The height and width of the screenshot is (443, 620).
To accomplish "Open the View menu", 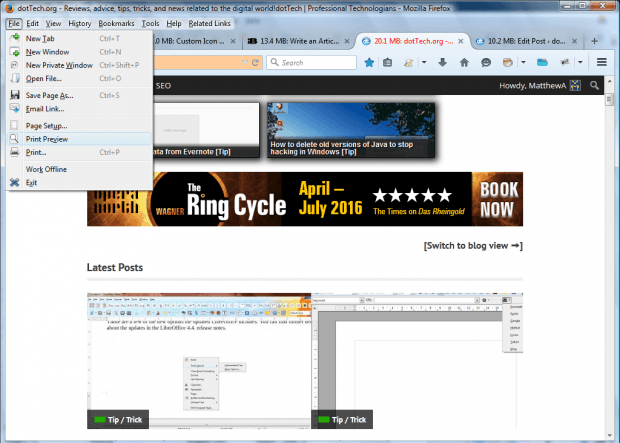I will (53, 24).
